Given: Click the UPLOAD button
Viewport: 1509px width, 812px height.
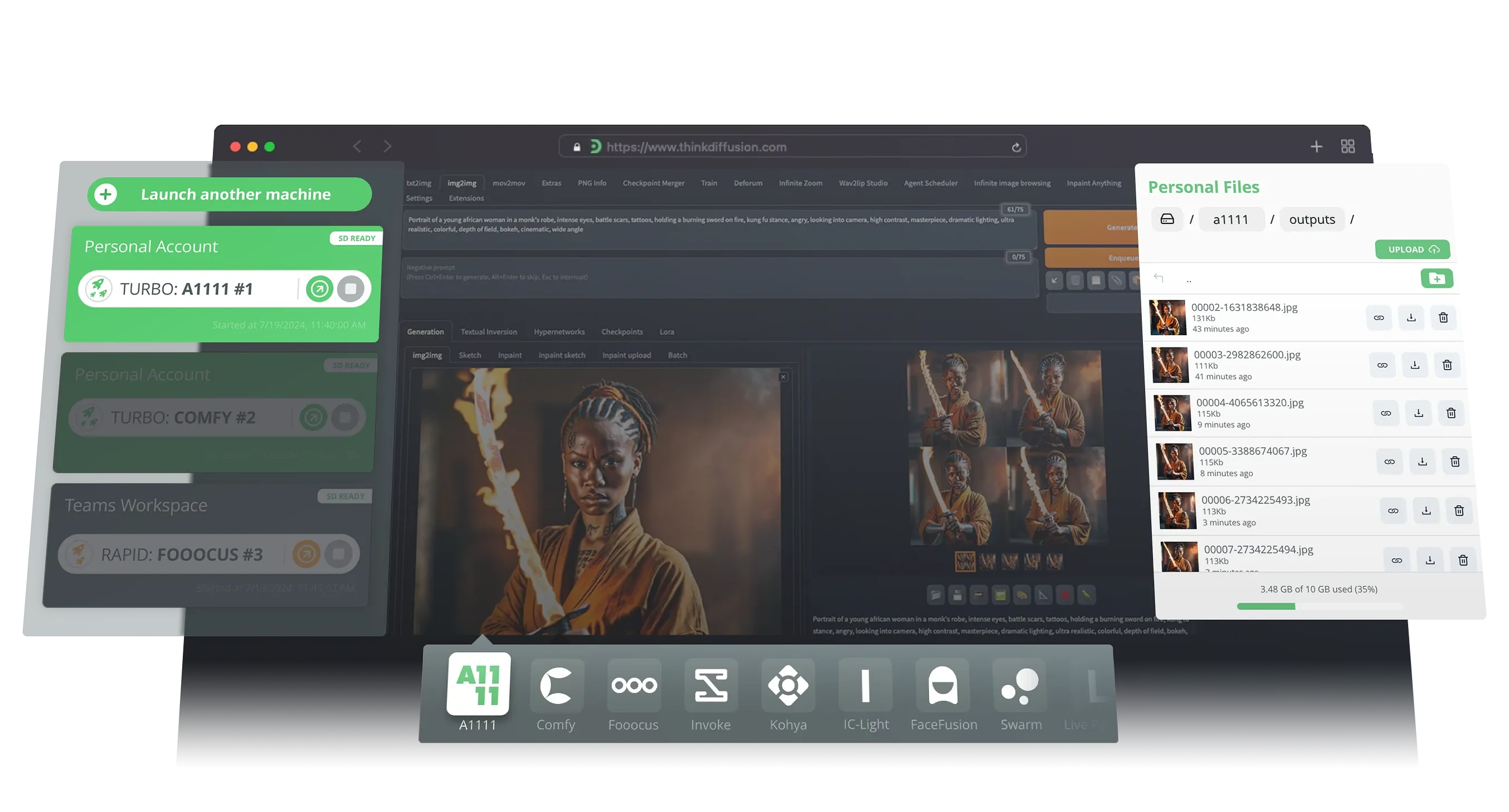Looking at the screenshot, I should coord(1413,250).
